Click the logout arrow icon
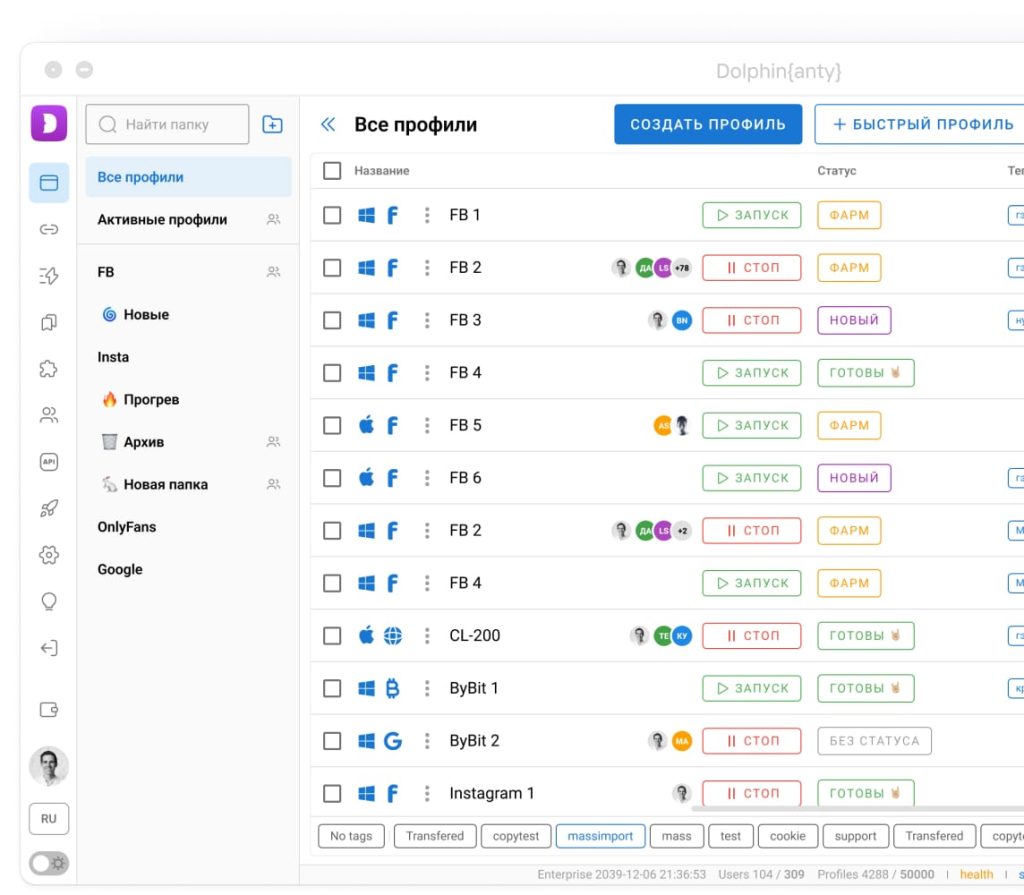The image size is (1024, 895). point(49,647)
